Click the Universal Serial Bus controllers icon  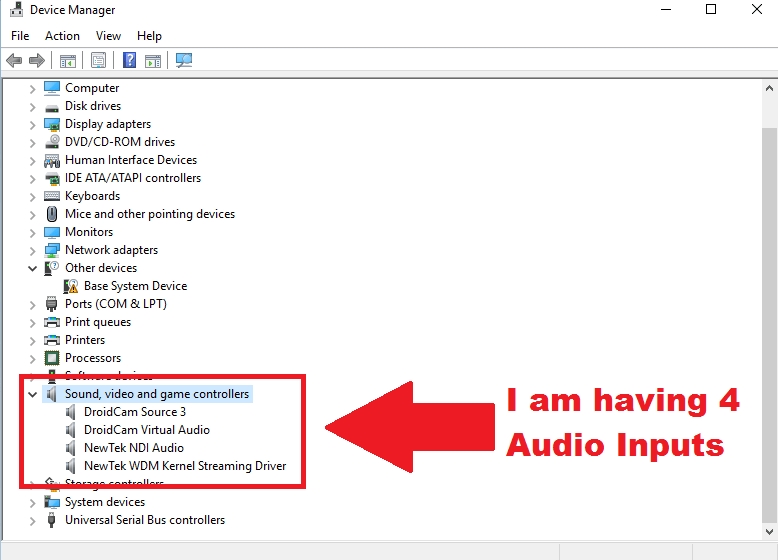[52, 520]
